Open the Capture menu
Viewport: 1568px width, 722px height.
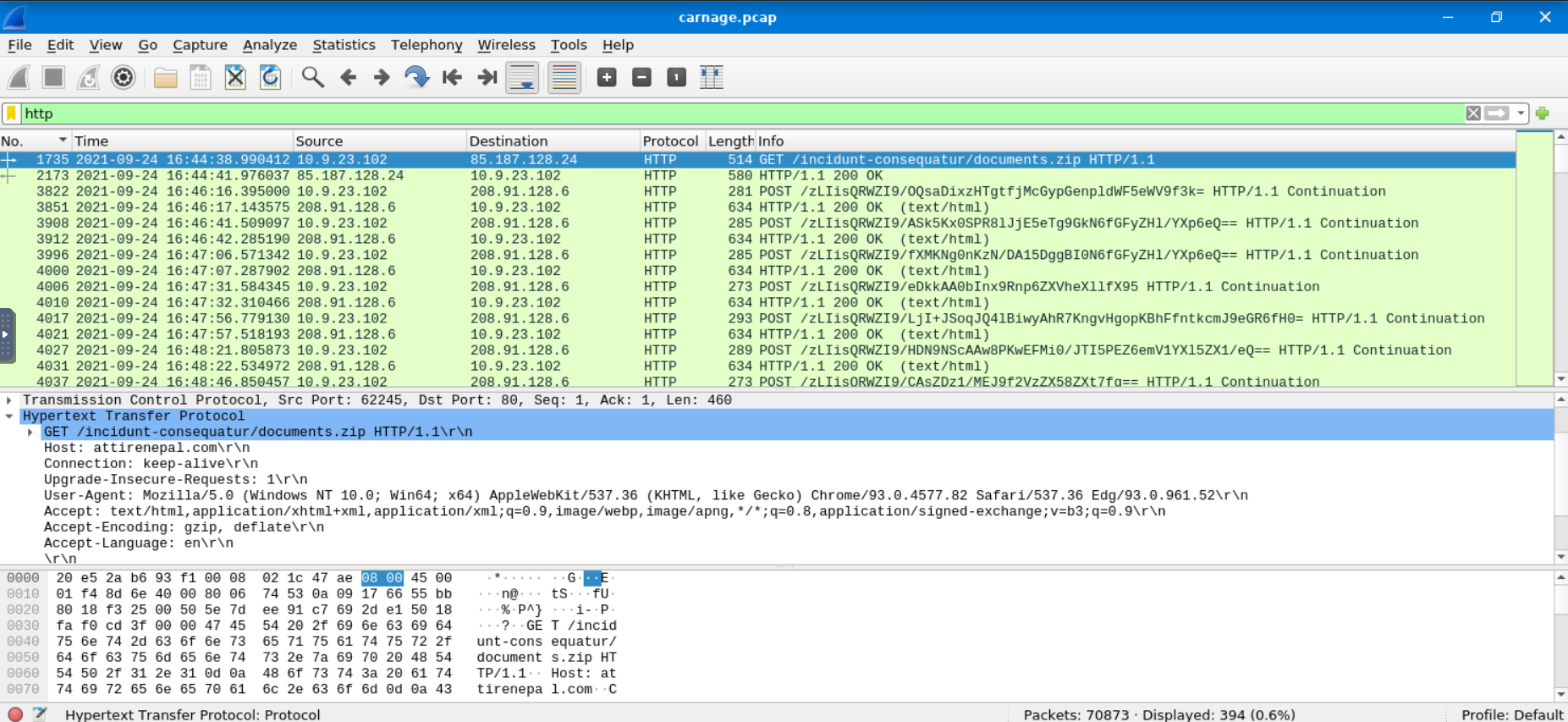pos(200,45)
